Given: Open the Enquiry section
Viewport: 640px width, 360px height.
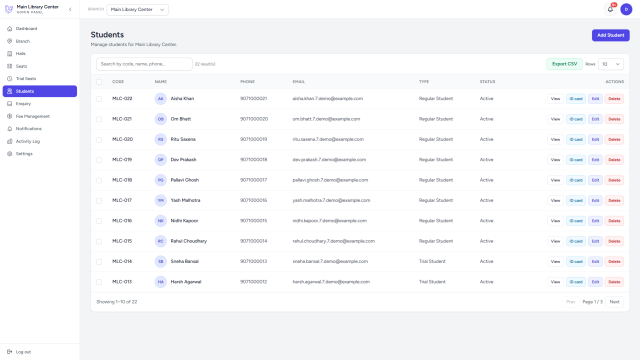Looking at the screenshot, I should tap(40, 104).
